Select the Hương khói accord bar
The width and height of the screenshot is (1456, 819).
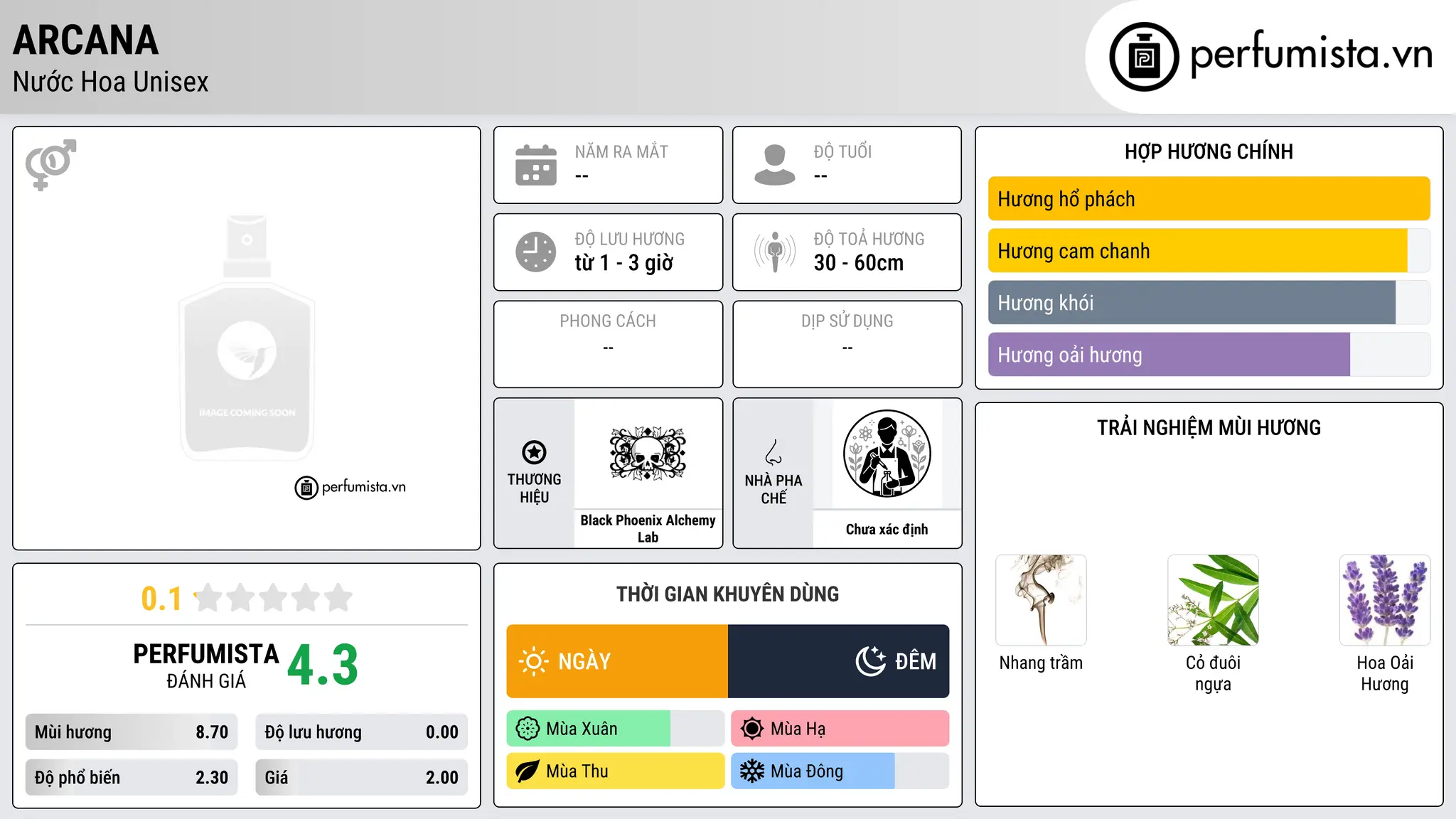pos(1209,303)
